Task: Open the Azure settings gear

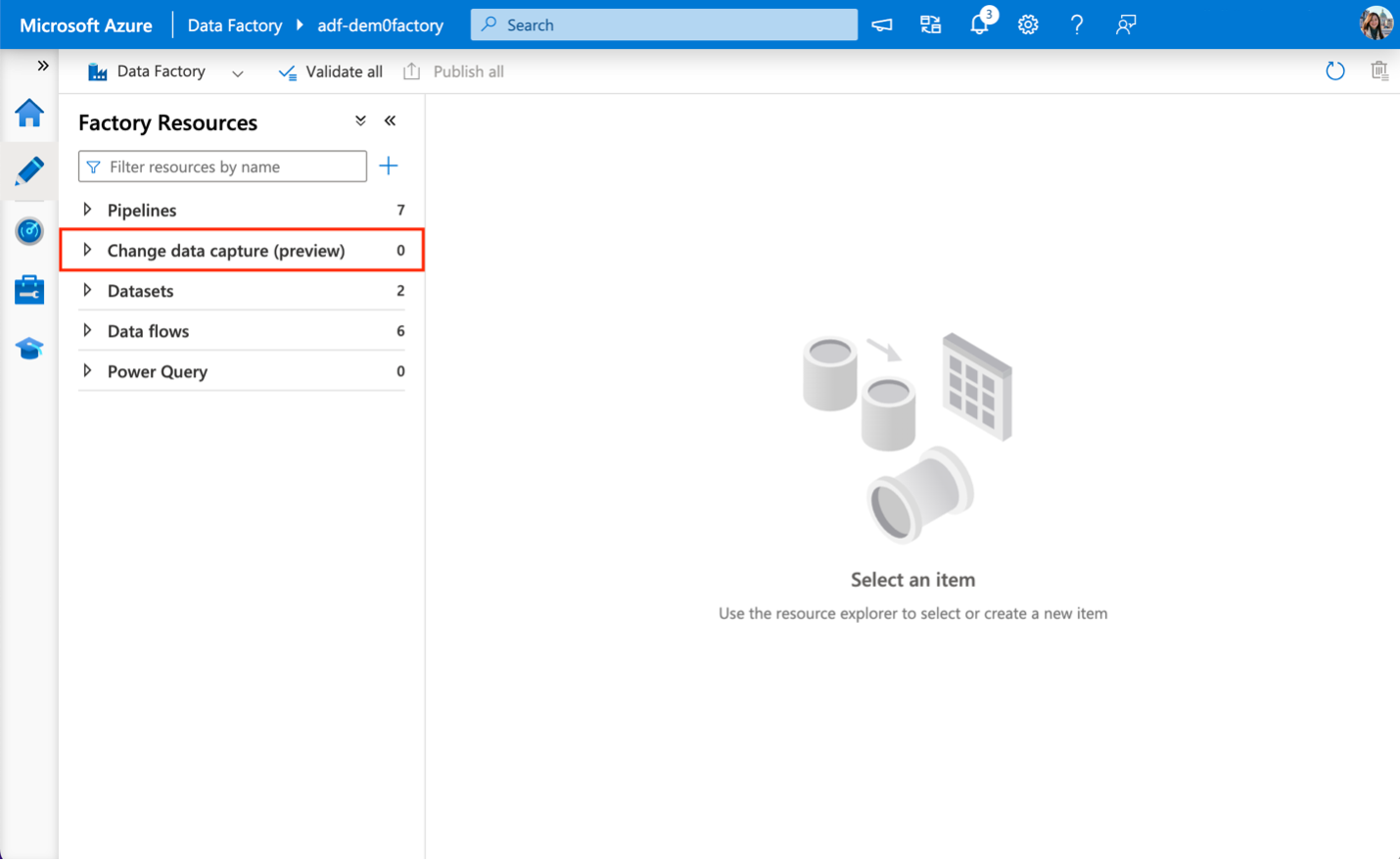Action: [x=1028, y=24]
